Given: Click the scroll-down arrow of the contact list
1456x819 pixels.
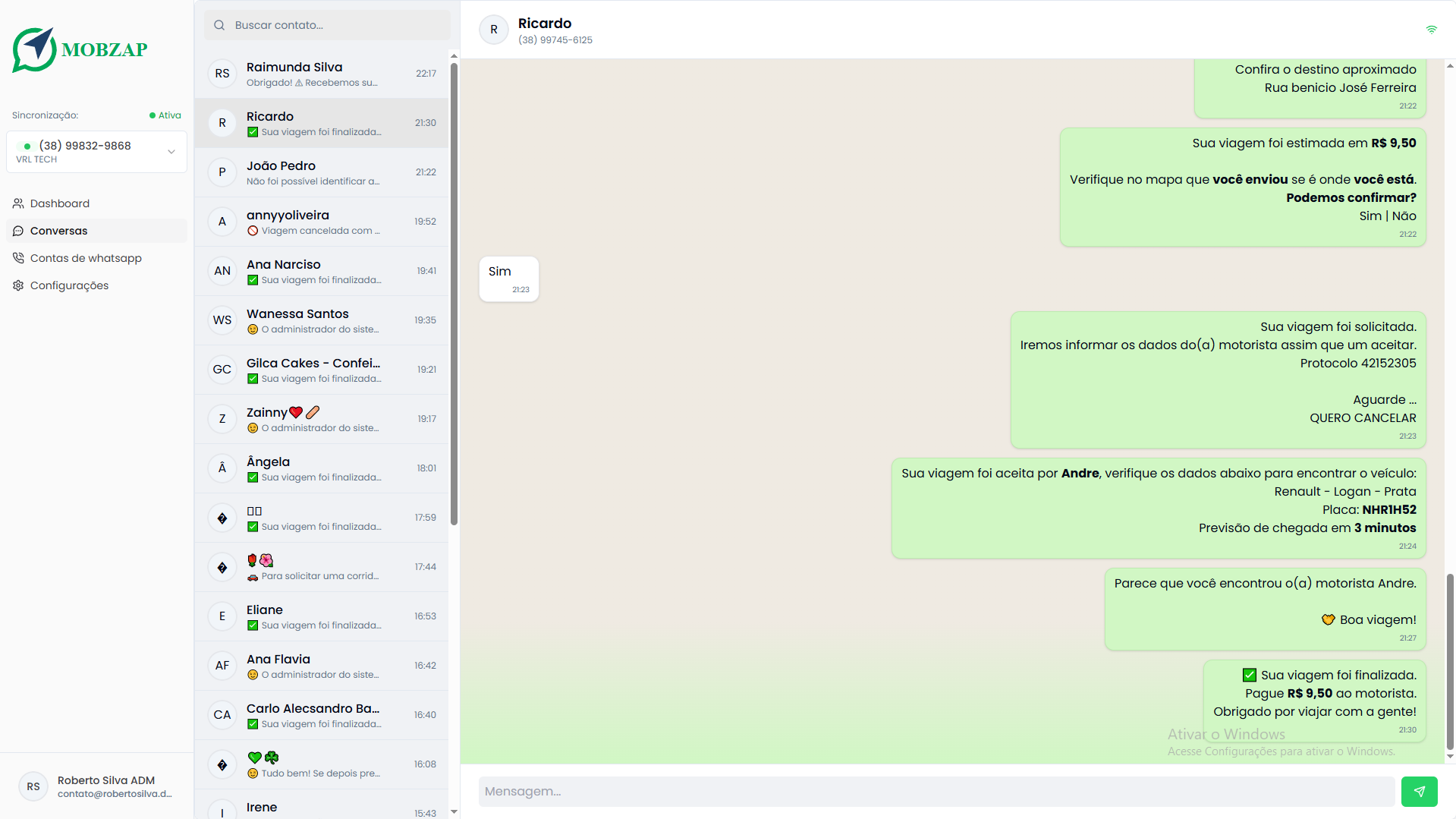Looking at the screenshot, I should (x=453, y=811).
